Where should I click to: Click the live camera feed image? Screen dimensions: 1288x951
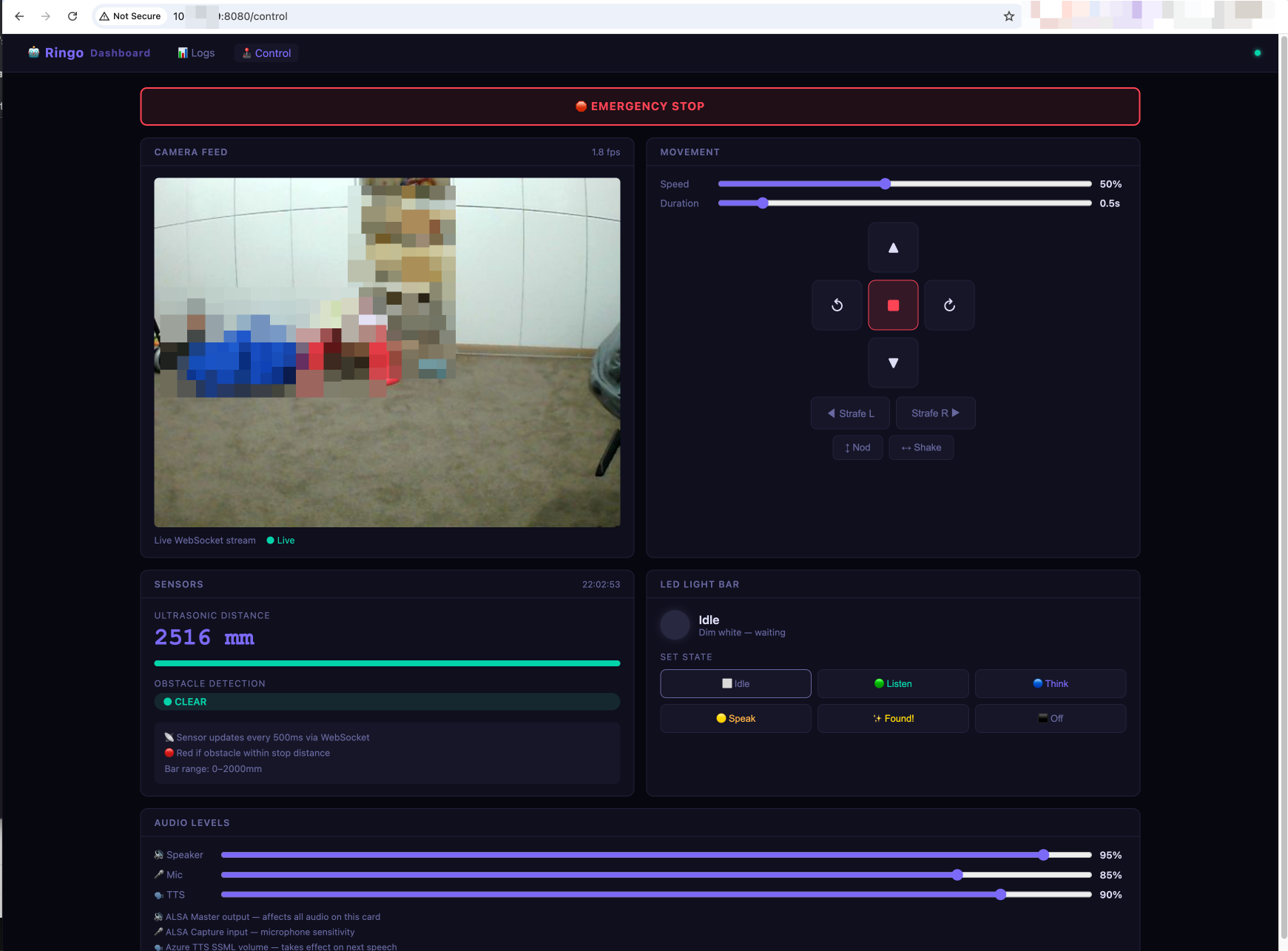point(387,353)
